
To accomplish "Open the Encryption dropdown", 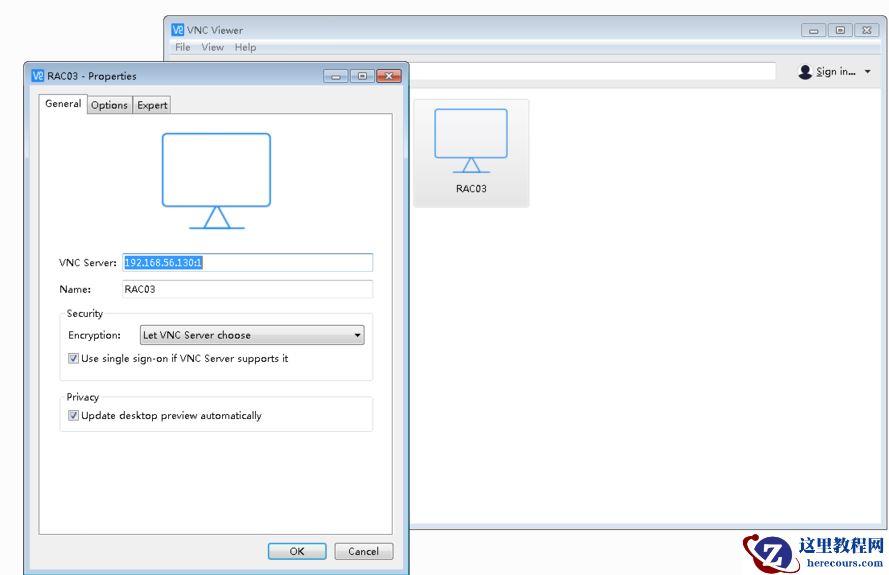I will click(x=252, y=335).
